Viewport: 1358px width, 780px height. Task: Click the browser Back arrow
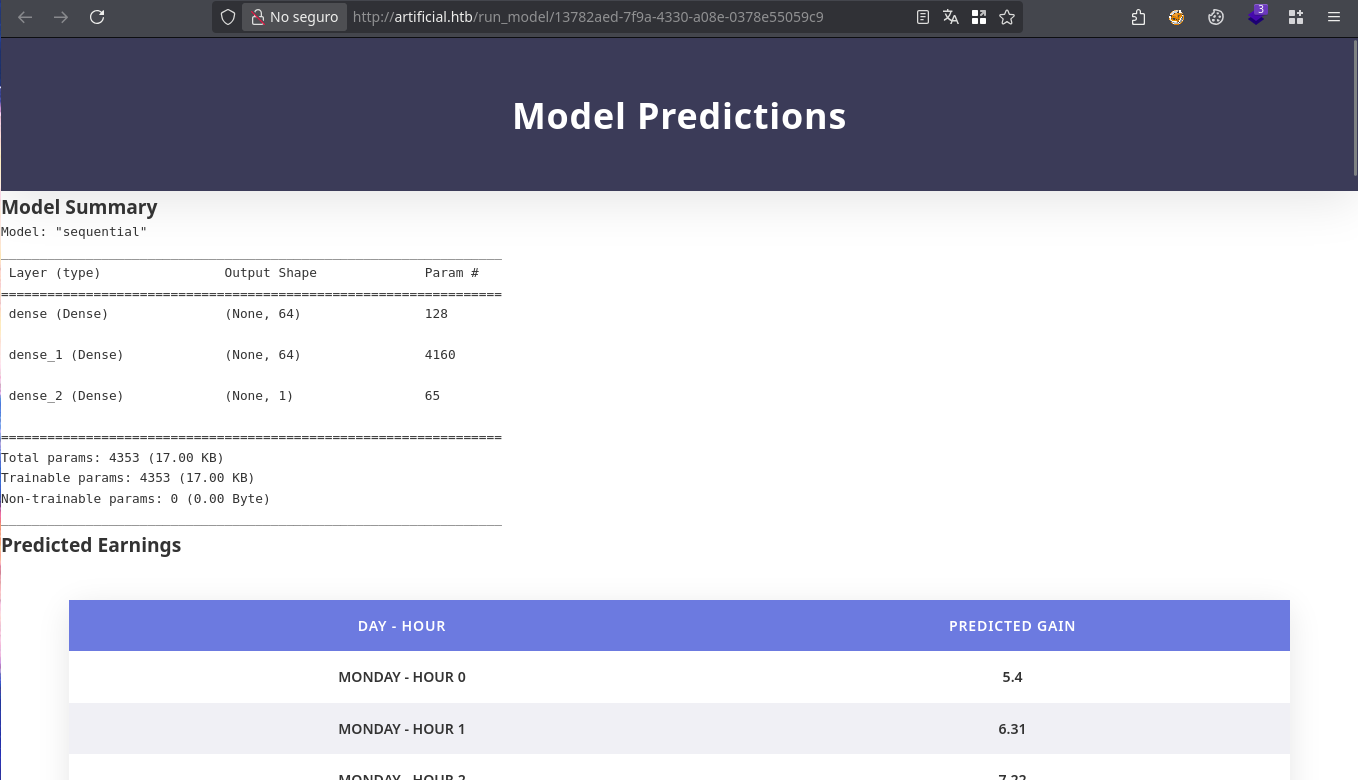tap(25, 17)
